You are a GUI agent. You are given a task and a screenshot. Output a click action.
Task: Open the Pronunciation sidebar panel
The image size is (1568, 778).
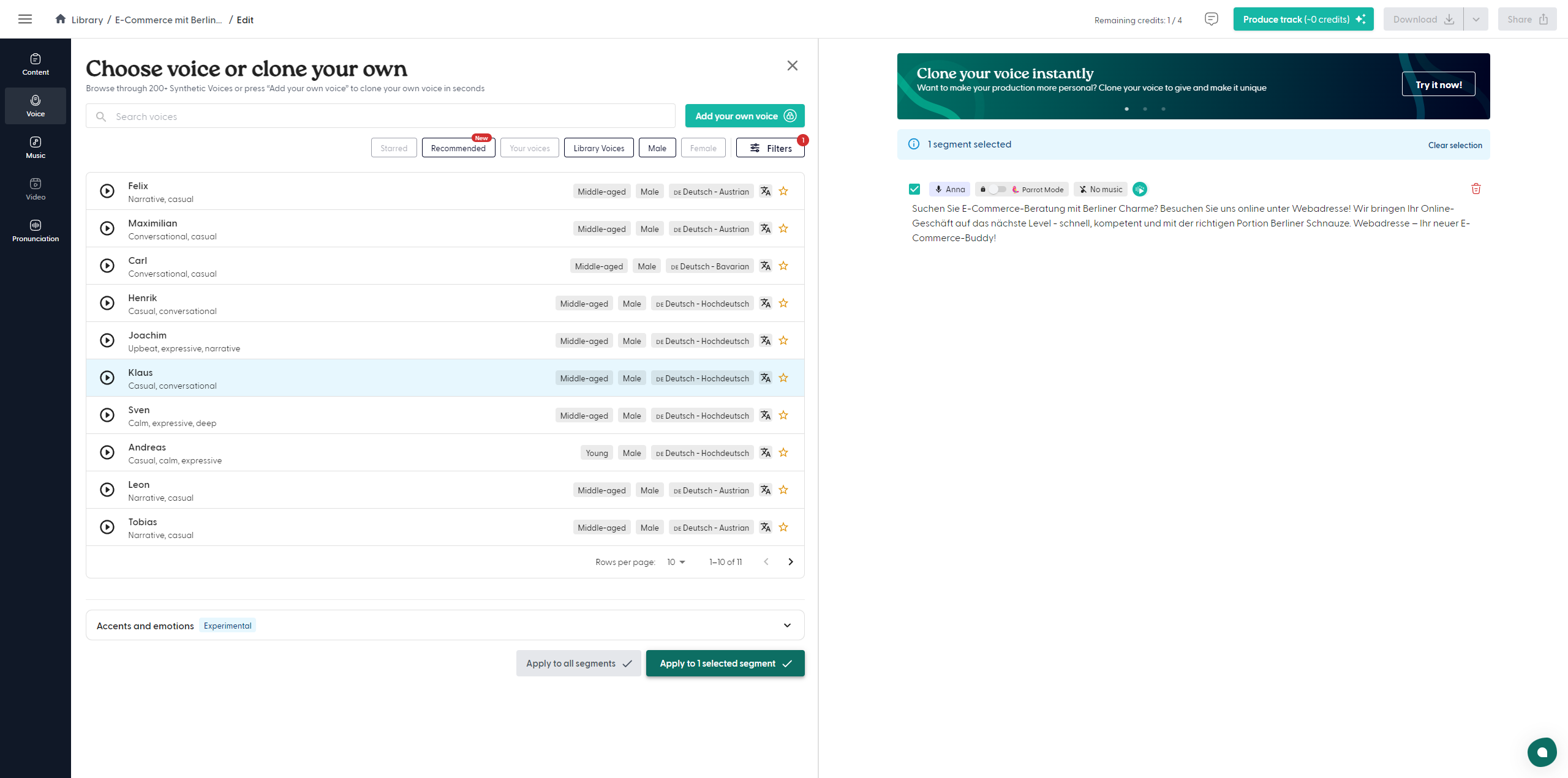coord(36,231)
